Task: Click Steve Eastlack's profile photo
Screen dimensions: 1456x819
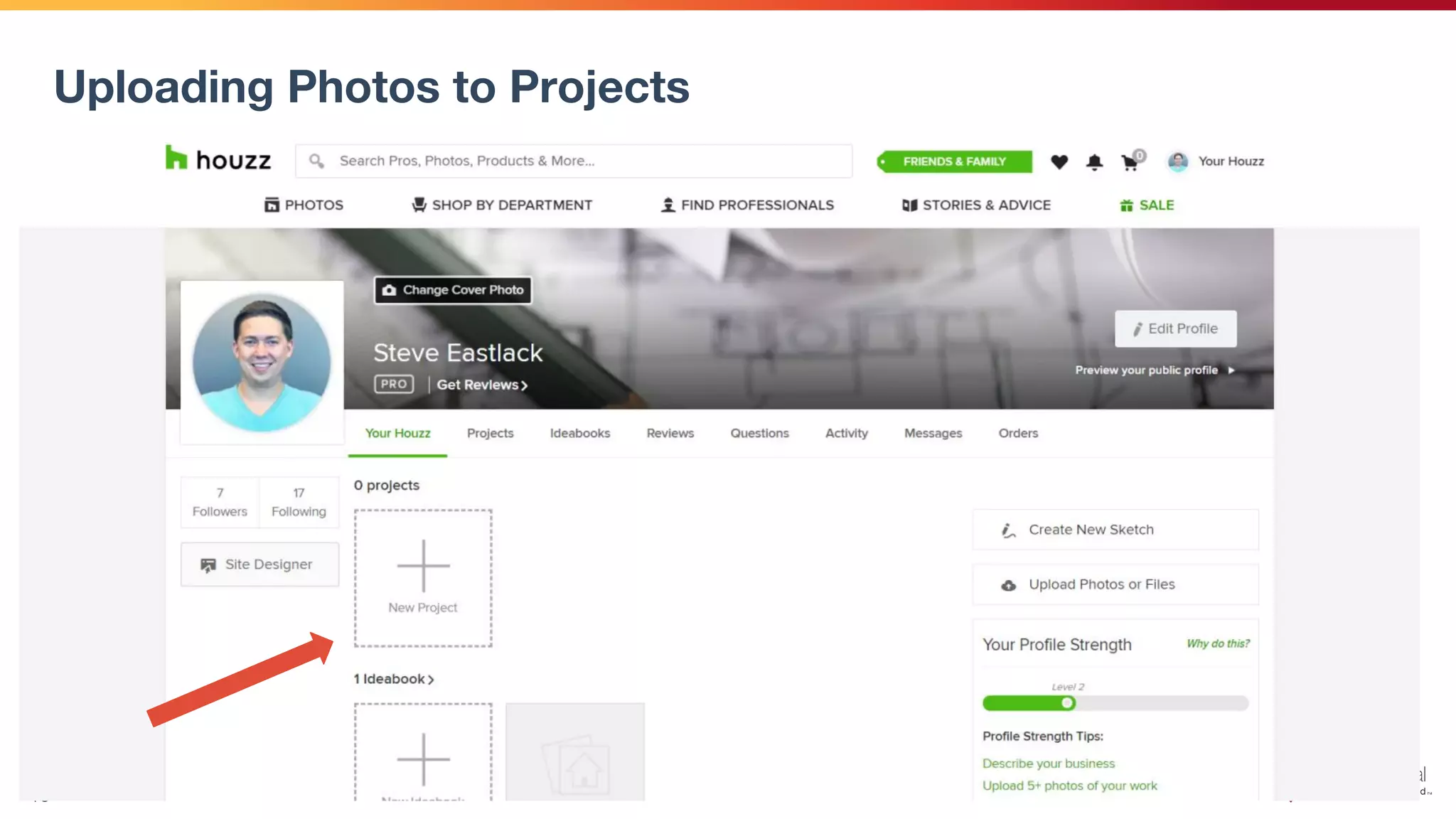Action: point(262,363)
